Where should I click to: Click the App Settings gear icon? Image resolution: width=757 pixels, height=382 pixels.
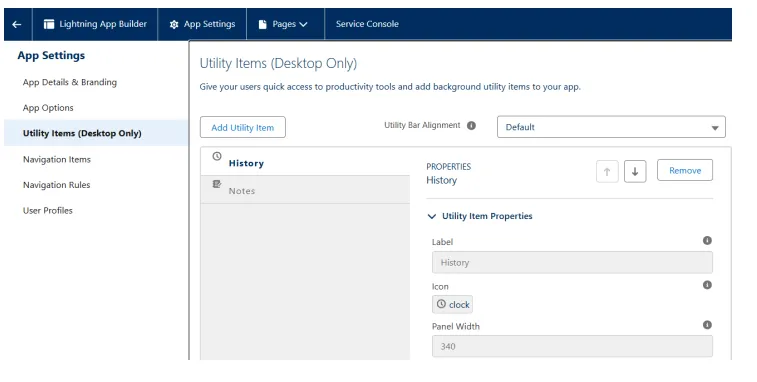tap(174, 24)
